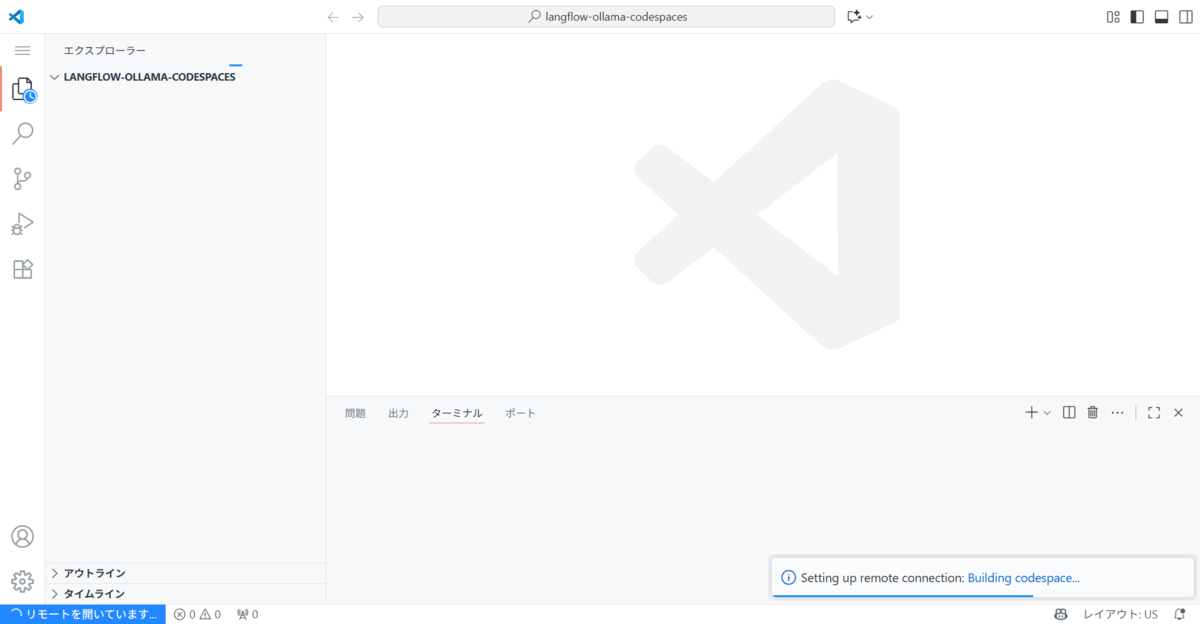The height and width of the screenshot is (624, 1200).
Task: Open the Run and Debug view
Action: 22,224
